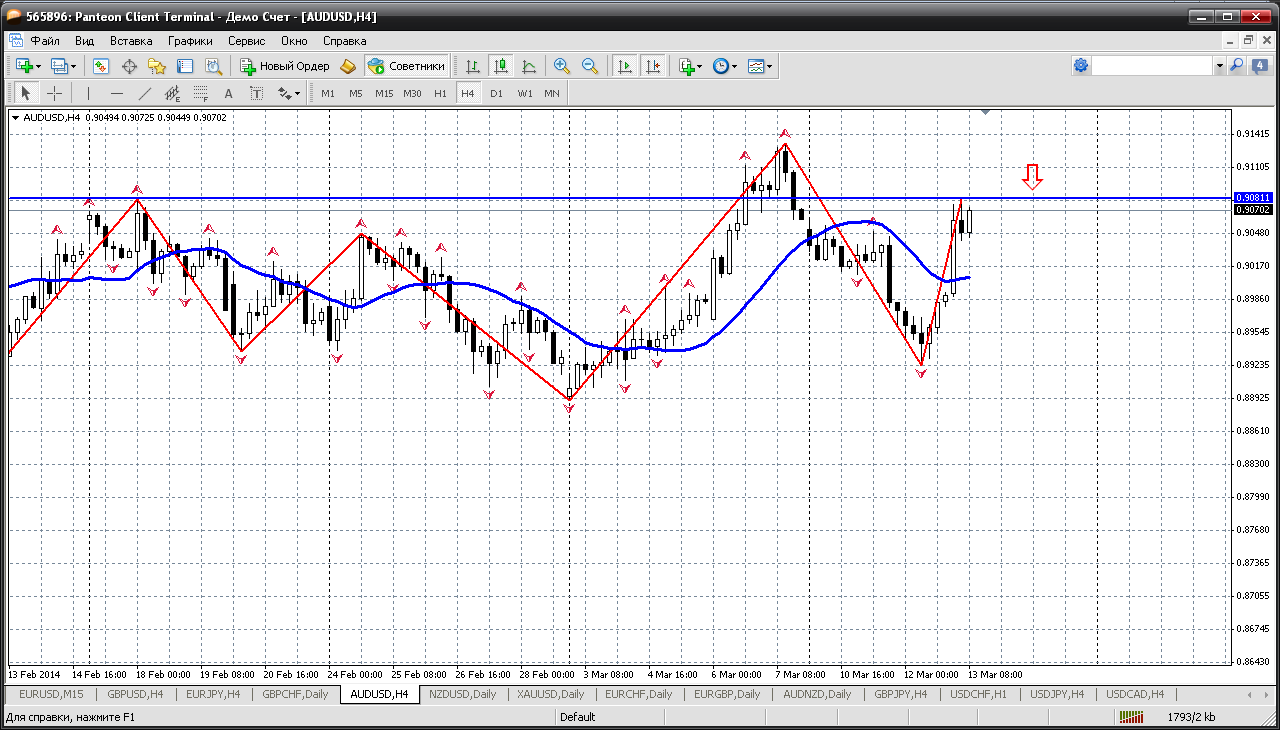Click the Новый Ордер button
Viewport: 1280px width, 730px height.
click(285, 66)
